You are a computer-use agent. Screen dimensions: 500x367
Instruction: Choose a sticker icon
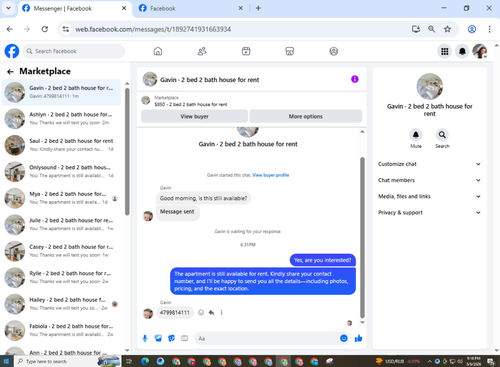pos(171,339)
